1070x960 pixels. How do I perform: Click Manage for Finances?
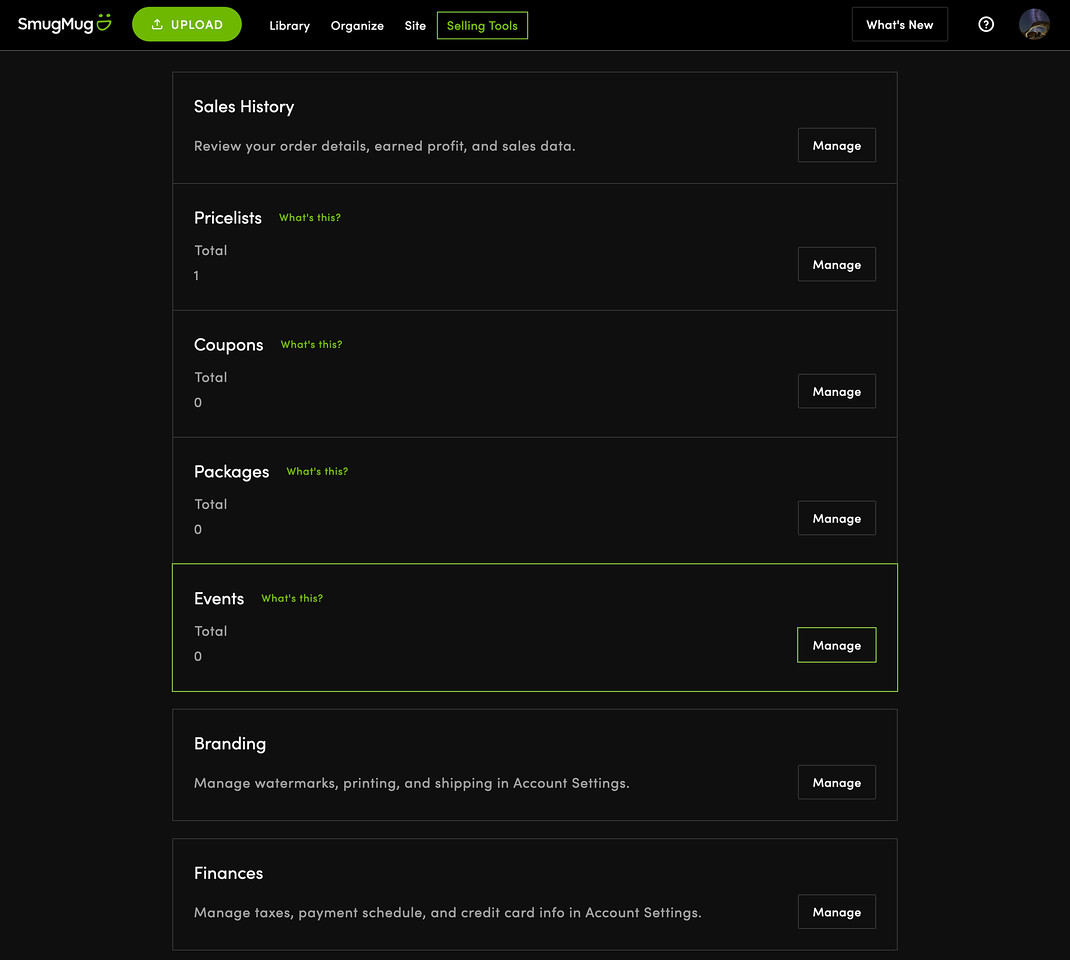click(836, 912)
